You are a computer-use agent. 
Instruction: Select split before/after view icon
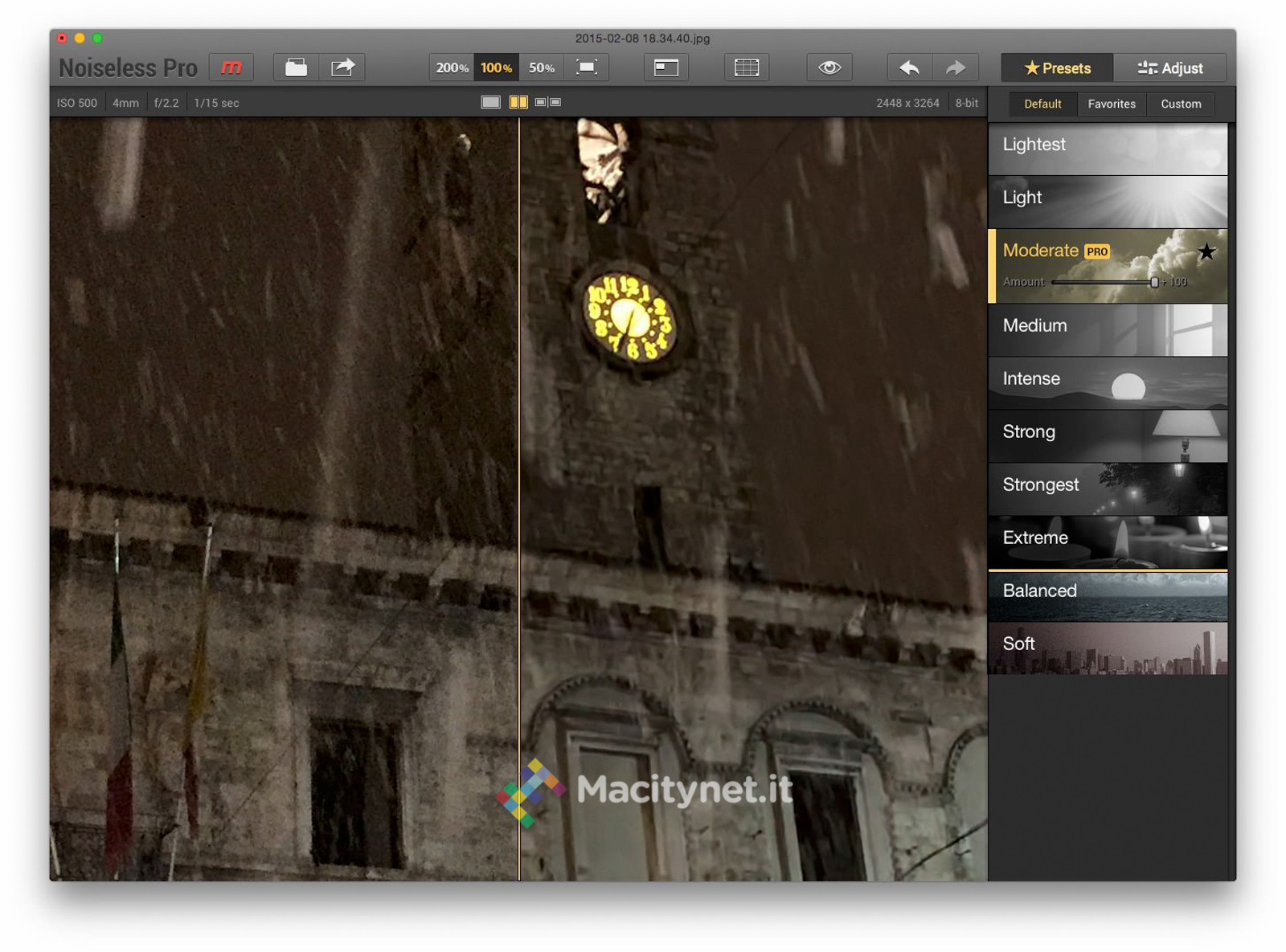[x=518, y=102]
